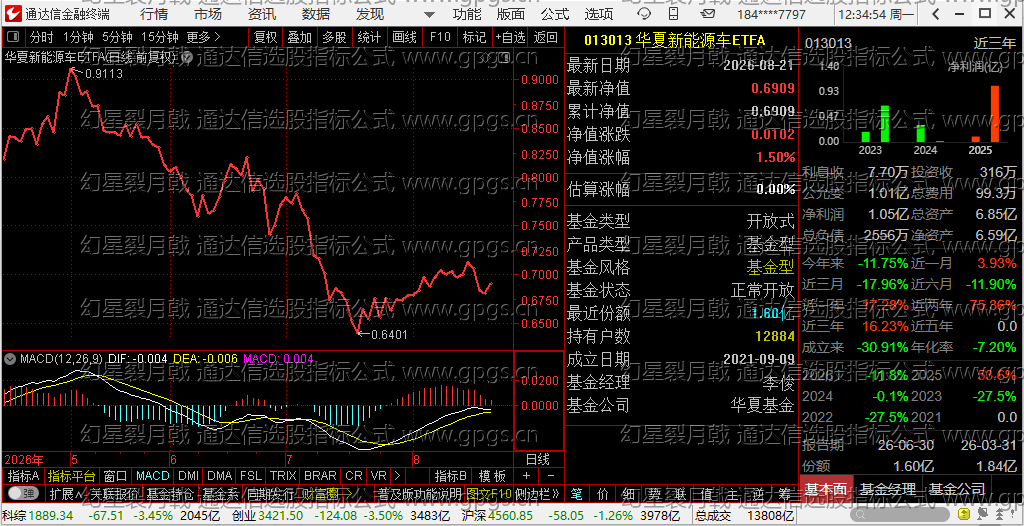This screenshot has height=526, width=1024.
Task: Click the circular icon next to the chart title
Action: 185,58
